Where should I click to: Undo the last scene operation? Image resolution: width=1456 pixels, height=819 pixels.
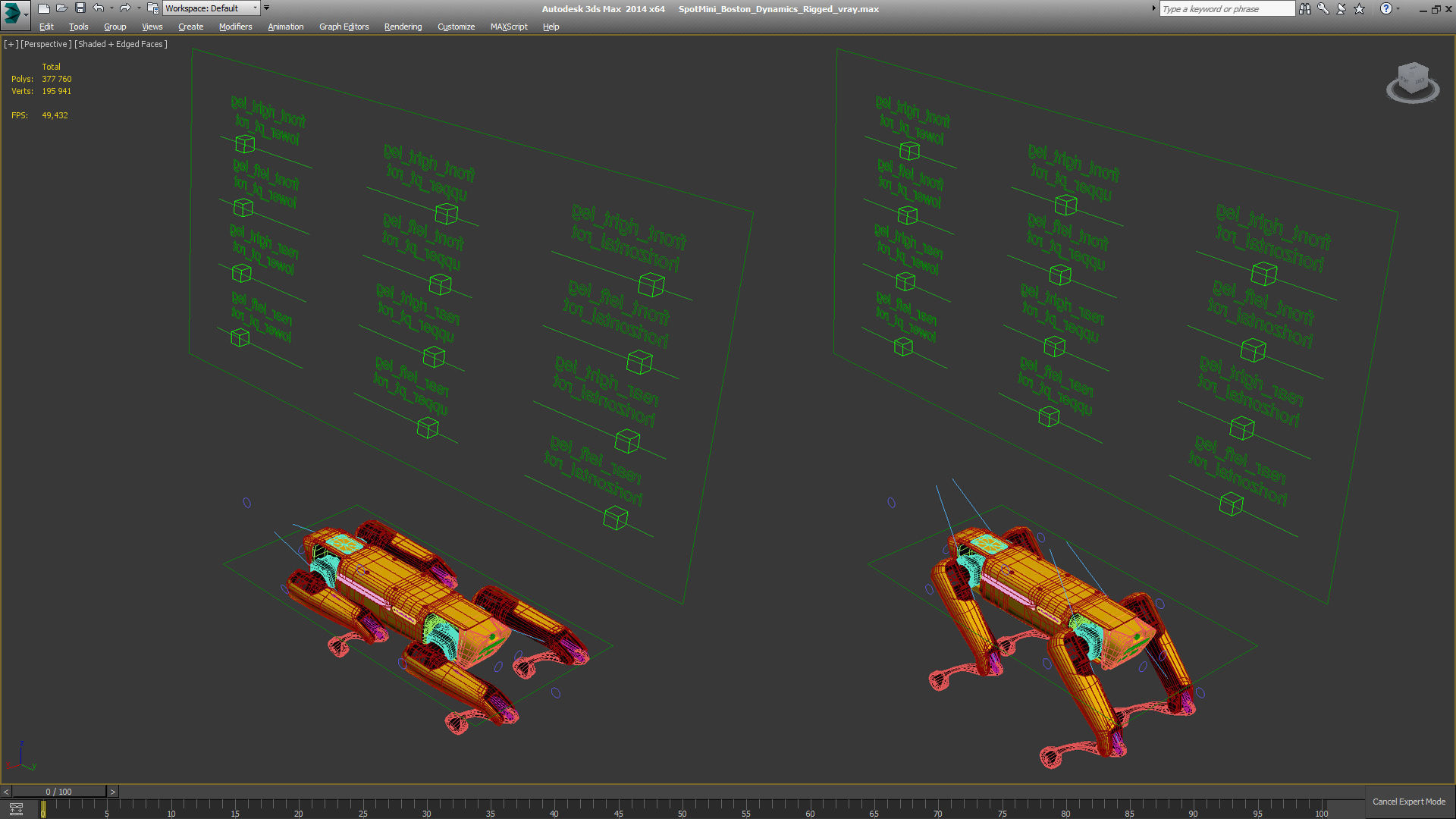click(x=99, y=8)
